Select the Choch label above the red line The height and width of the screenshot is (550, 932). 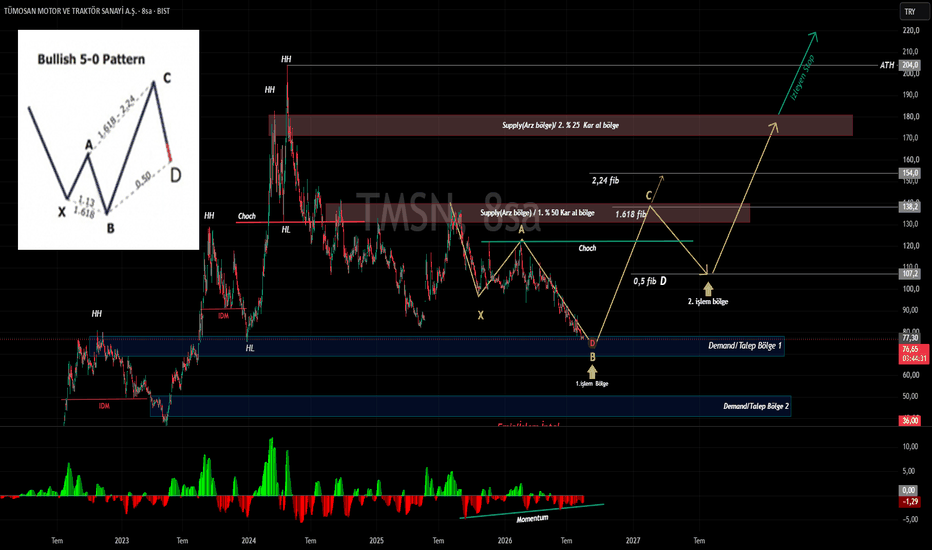click(247, 216)
